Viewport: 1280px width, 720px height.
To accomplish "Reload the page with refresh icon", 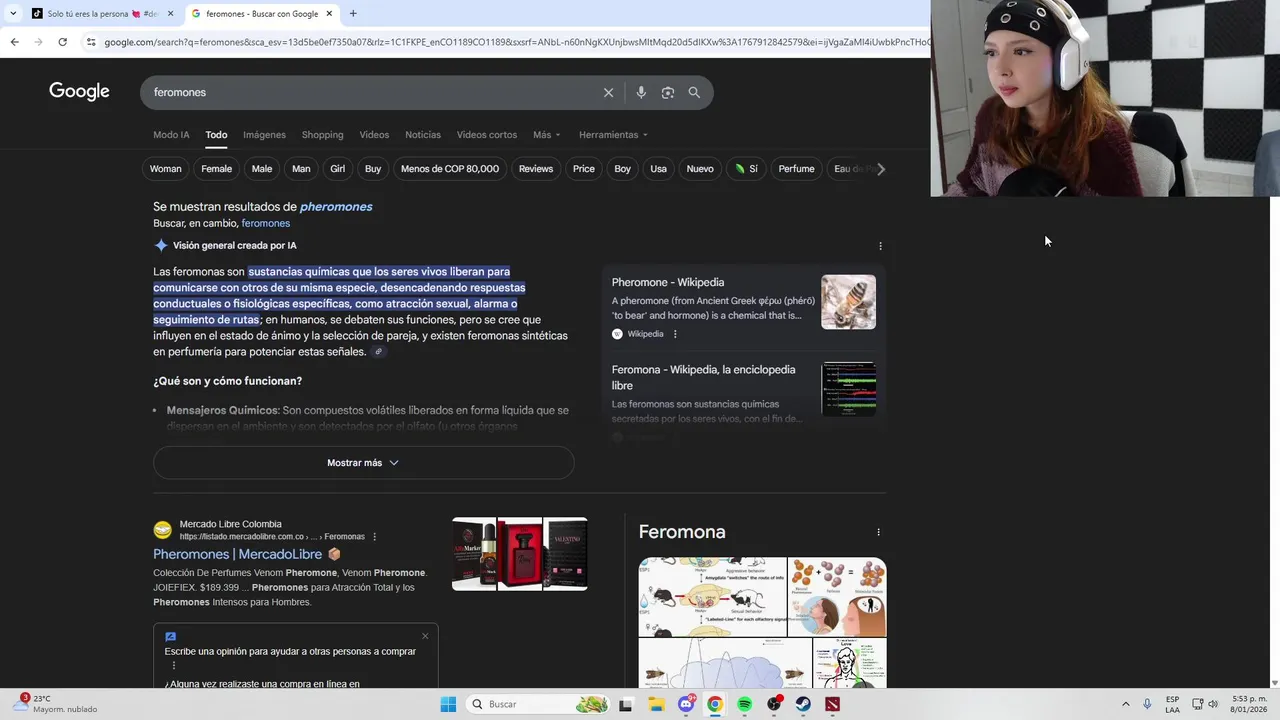I will pos(62,42).
